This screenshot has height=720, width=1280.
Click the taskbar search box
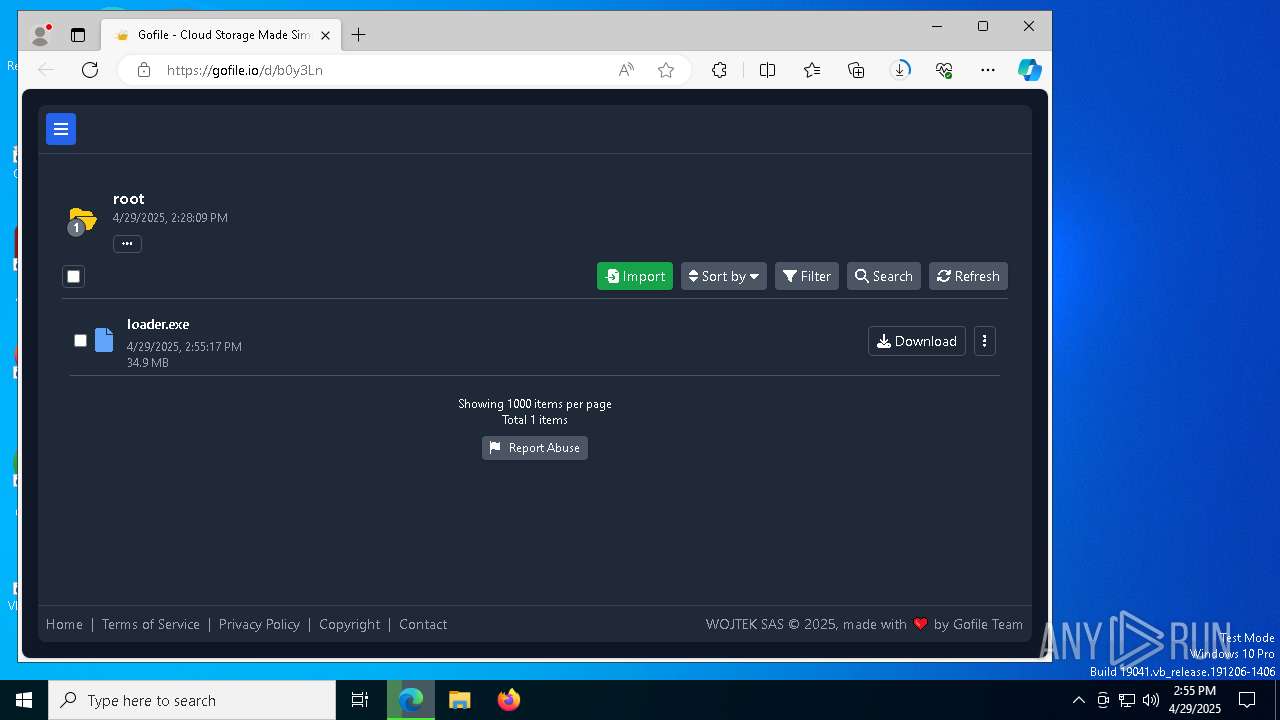(192, 700)
